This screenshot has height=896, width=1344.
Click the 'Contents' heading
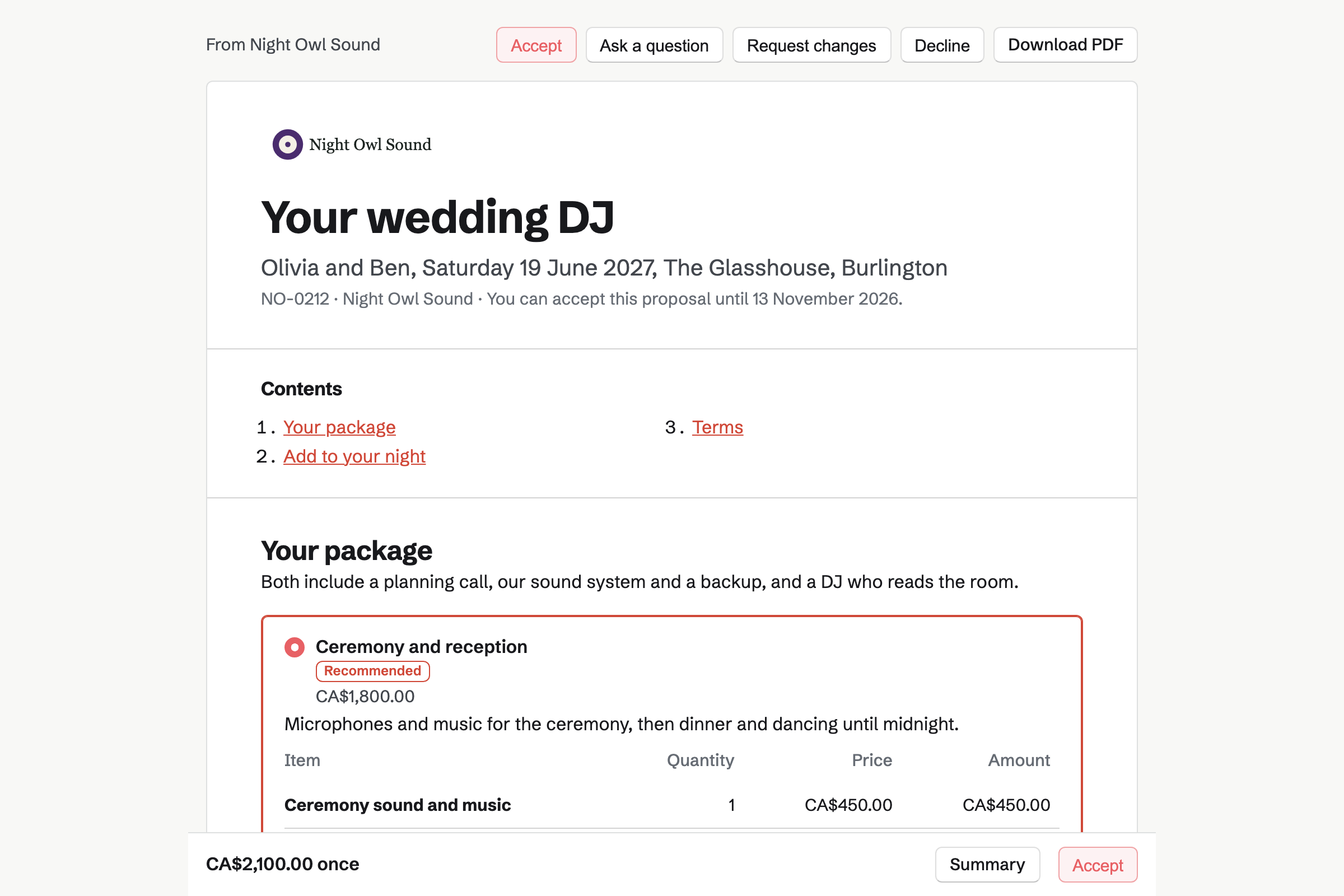tap(301, 389)
